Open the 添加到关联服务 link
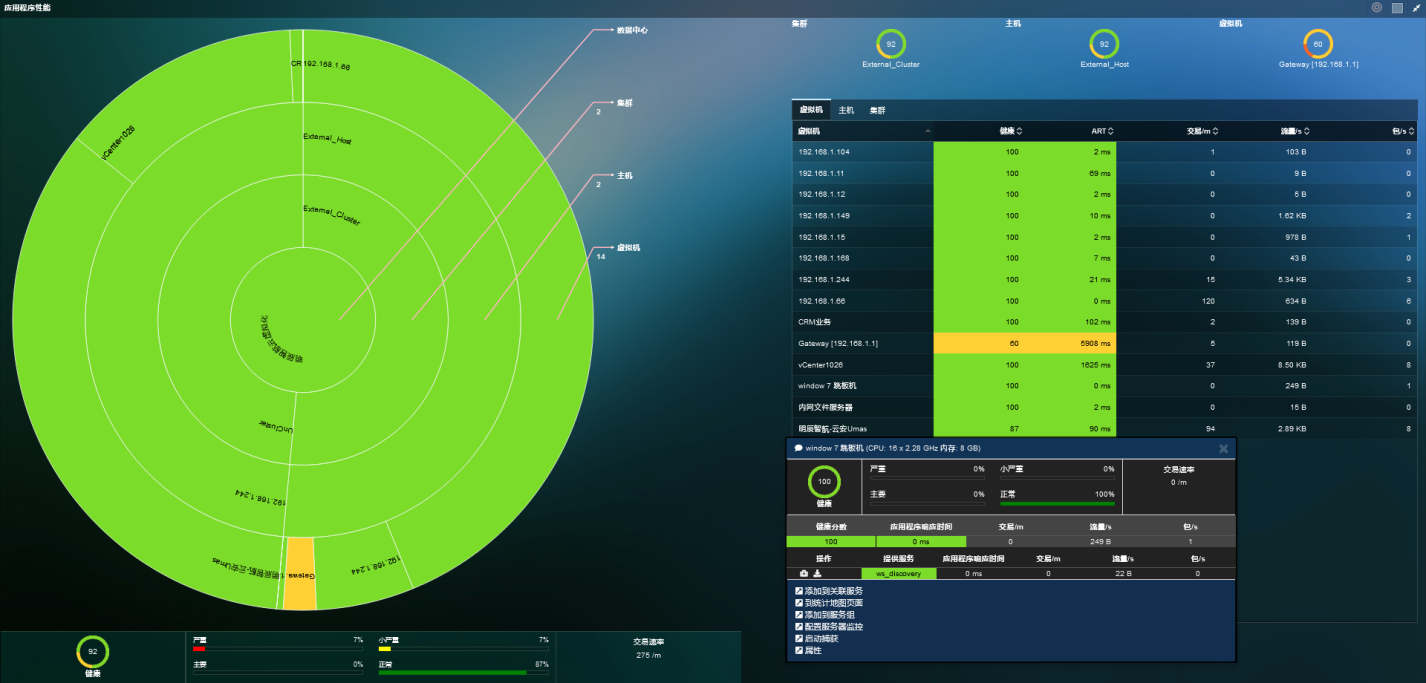 click(x=834, y=591)
